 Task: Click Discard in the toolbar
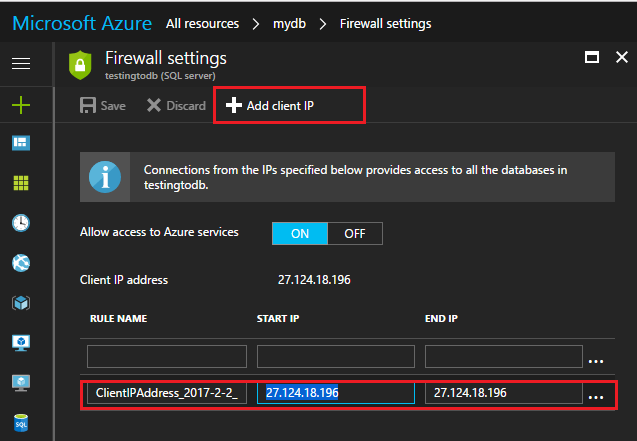point(176,106)
